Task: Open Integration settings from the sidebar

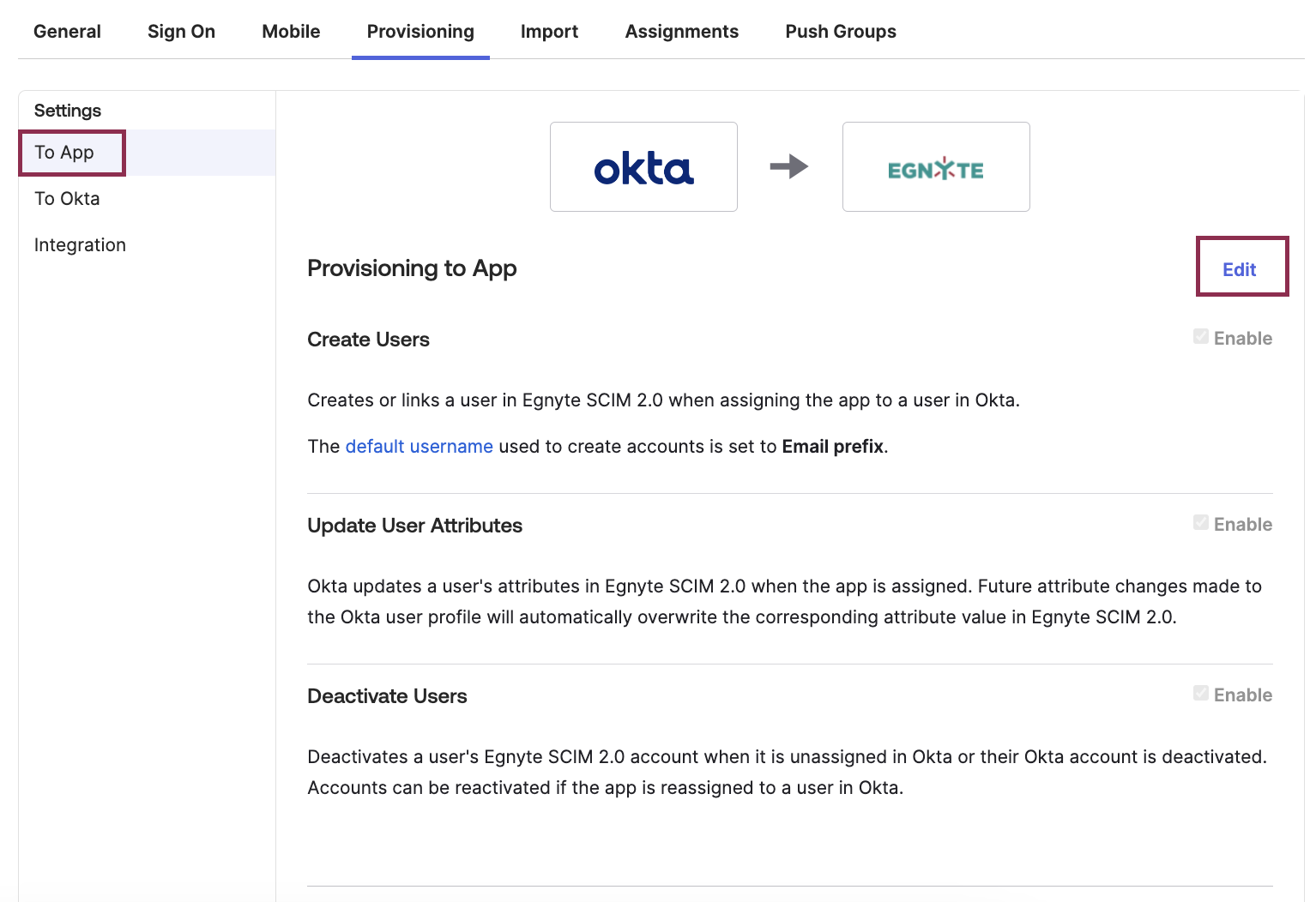Action: [x=80, y=244]
